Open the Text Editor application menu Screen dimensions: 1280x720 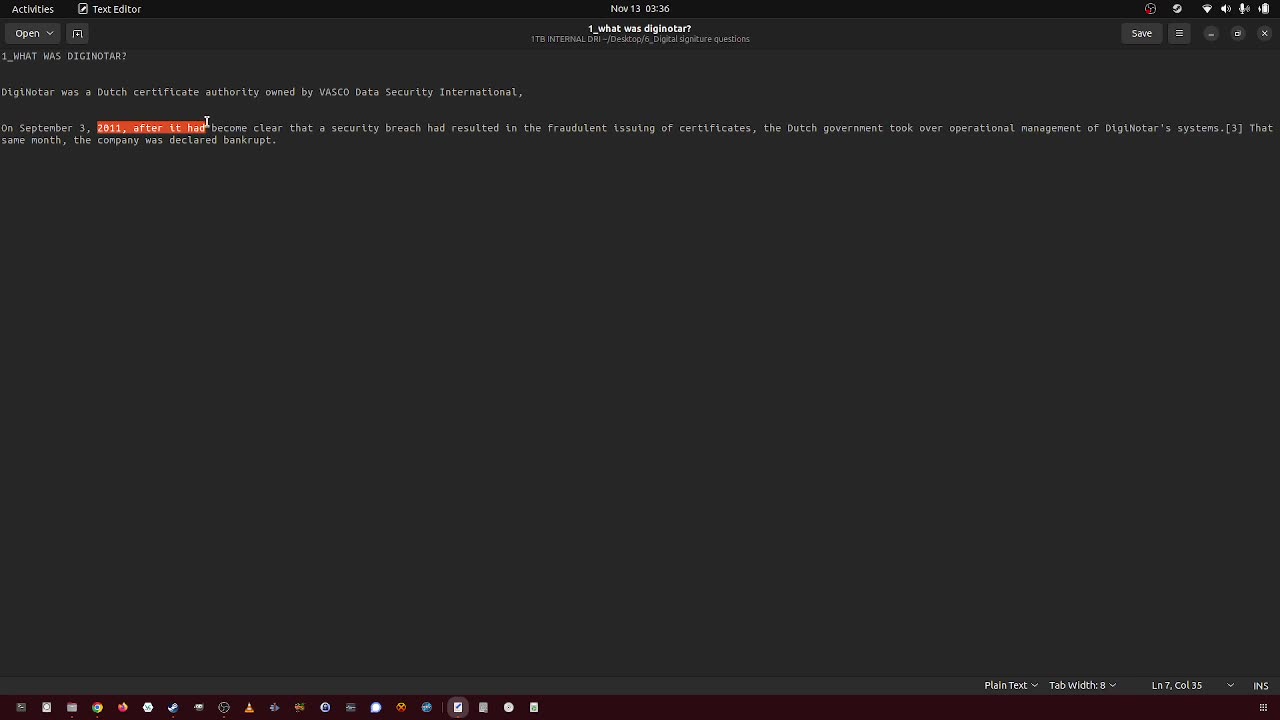110,9
